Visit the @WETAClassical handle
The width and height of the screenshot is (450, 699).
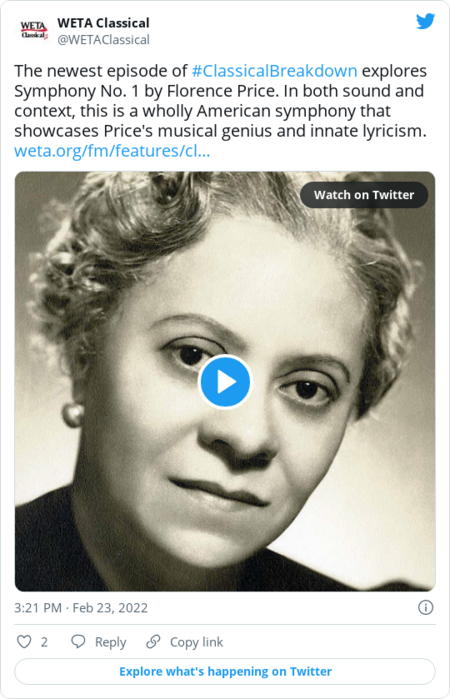[x=103, y=40]
